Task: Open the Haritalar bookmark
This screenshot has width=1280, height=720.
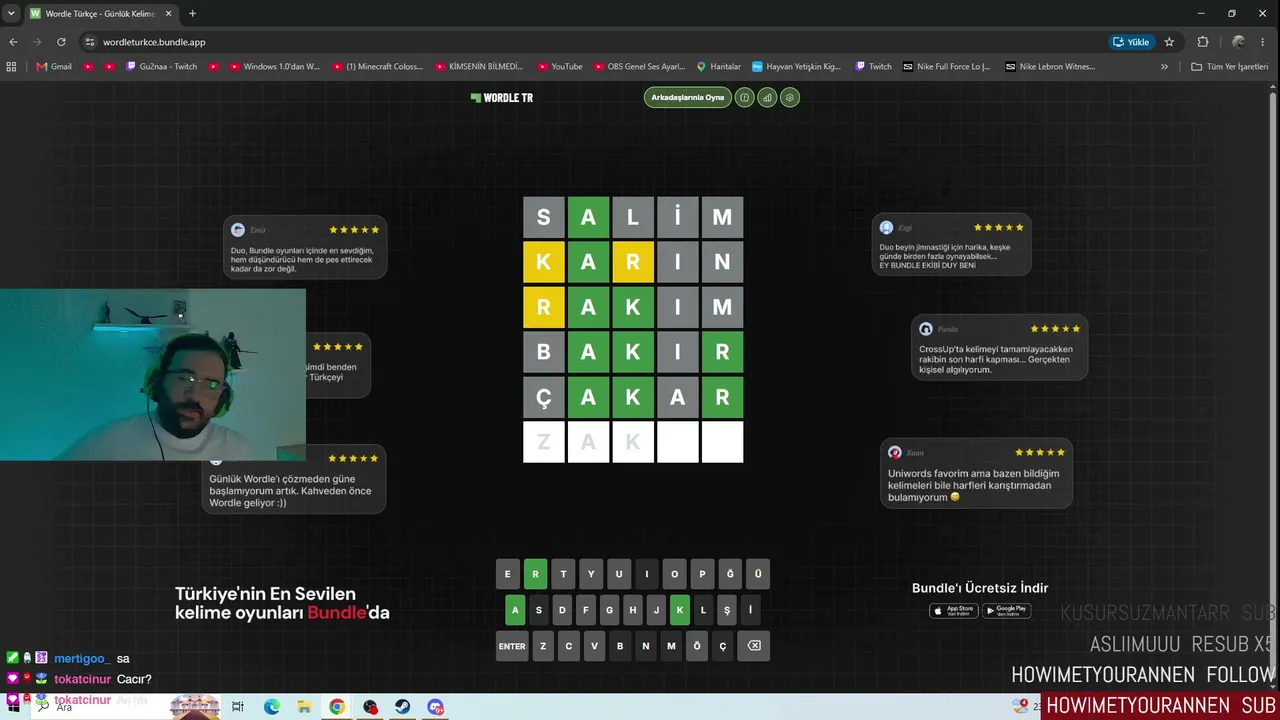Action: 719,67
